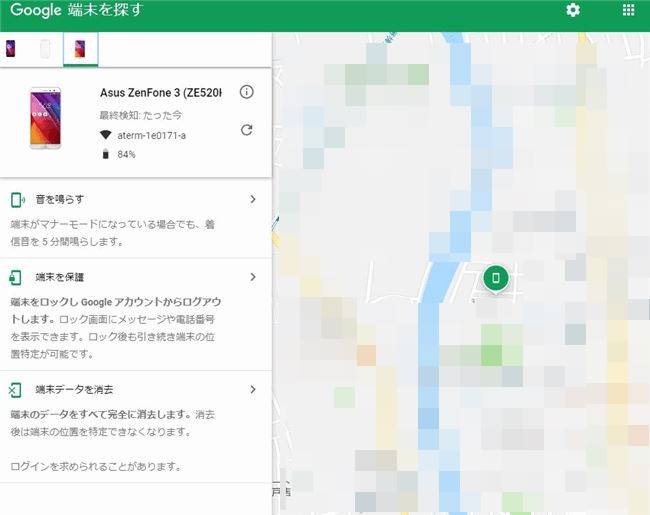Viewport: 650px width, 515px height.
Task: Click the 最終検知: たった今 status text
Action: pyautogui.click(x=140, y=115)
